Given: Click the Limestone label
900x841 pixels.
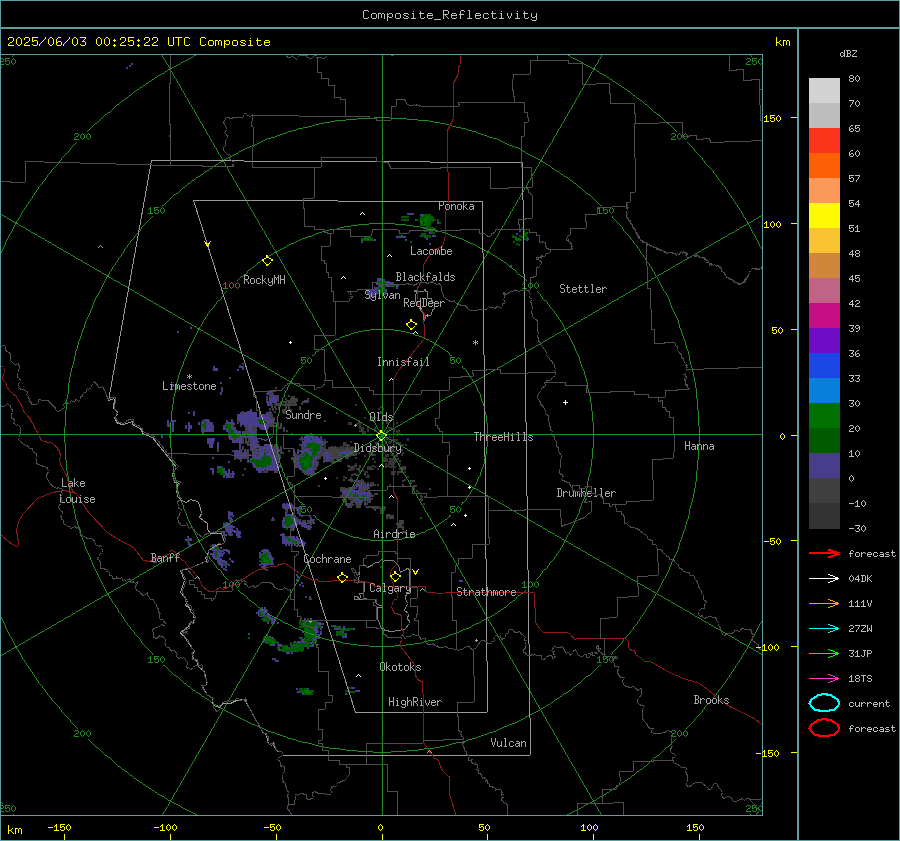Looking at the screenshot, I should pyautogui.click(x=189, y=386).
